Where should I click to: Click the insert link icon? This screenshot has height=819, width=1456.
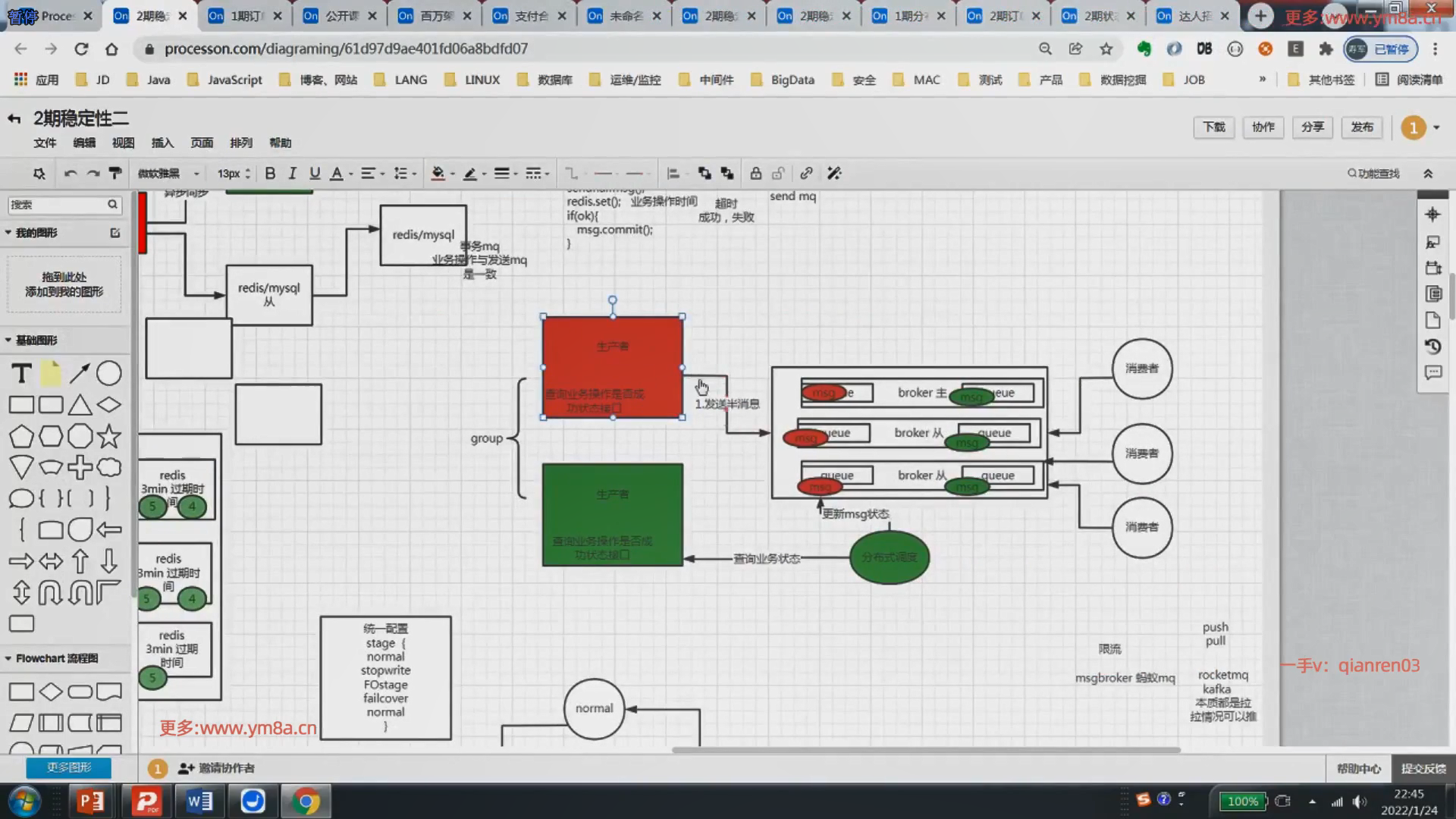point(806,174)
